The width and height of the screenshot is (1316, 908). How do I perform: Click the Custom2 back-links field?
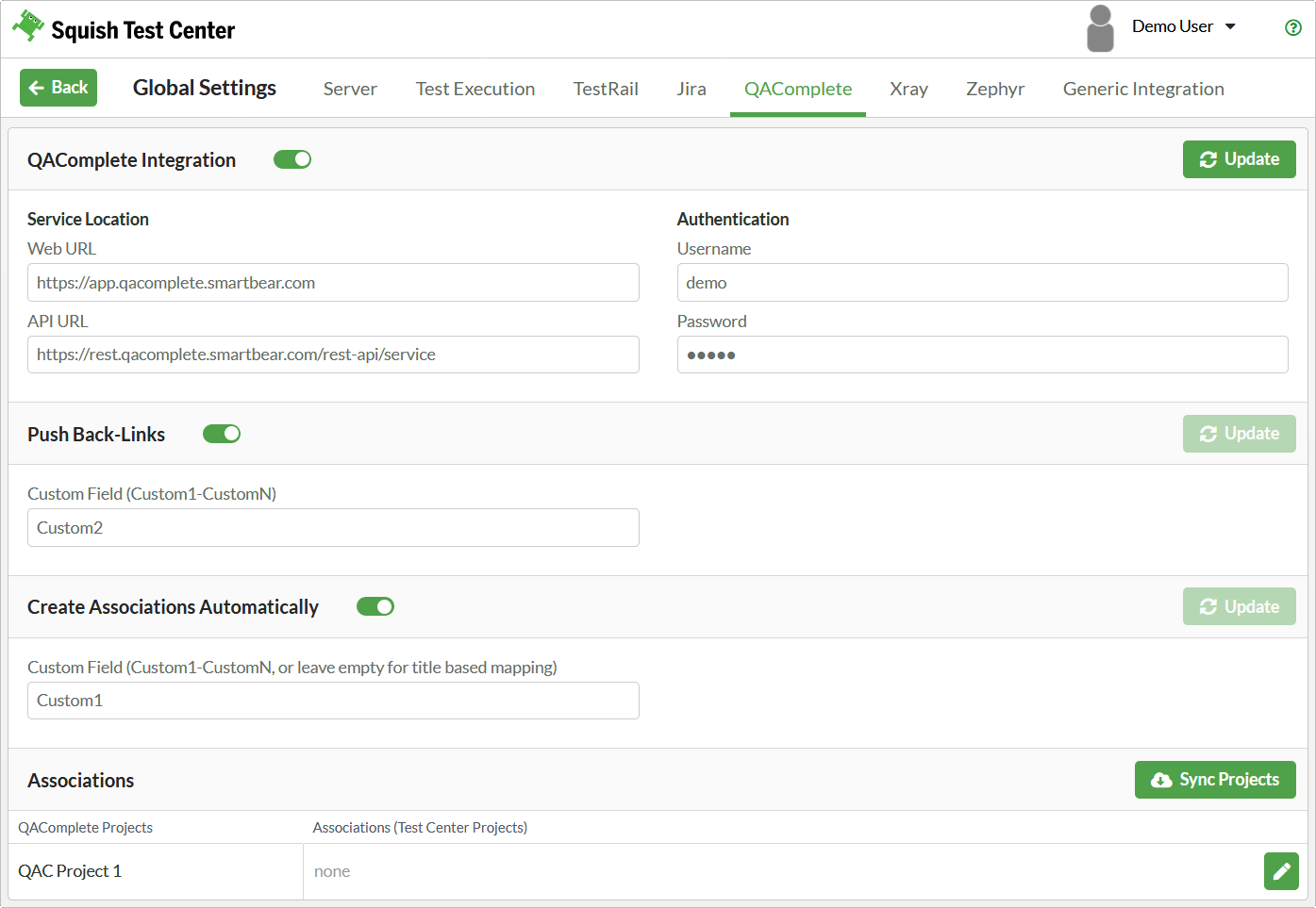(333, 528)
